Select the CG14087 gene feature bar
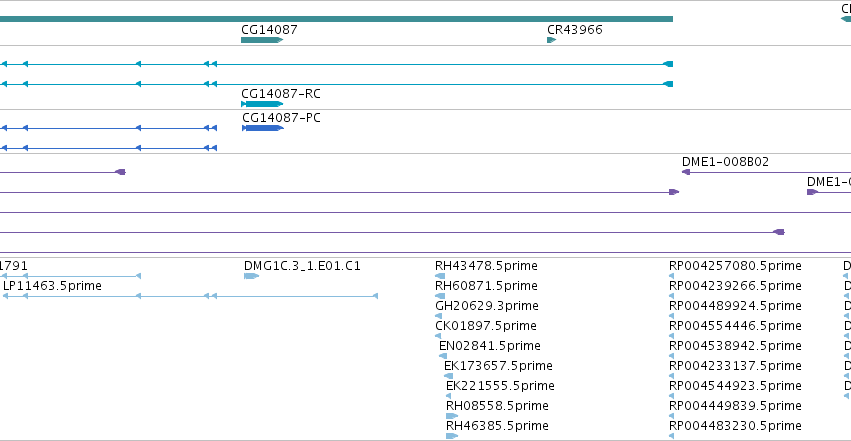This screenshot has height=441, width=851. coord(262,40)
